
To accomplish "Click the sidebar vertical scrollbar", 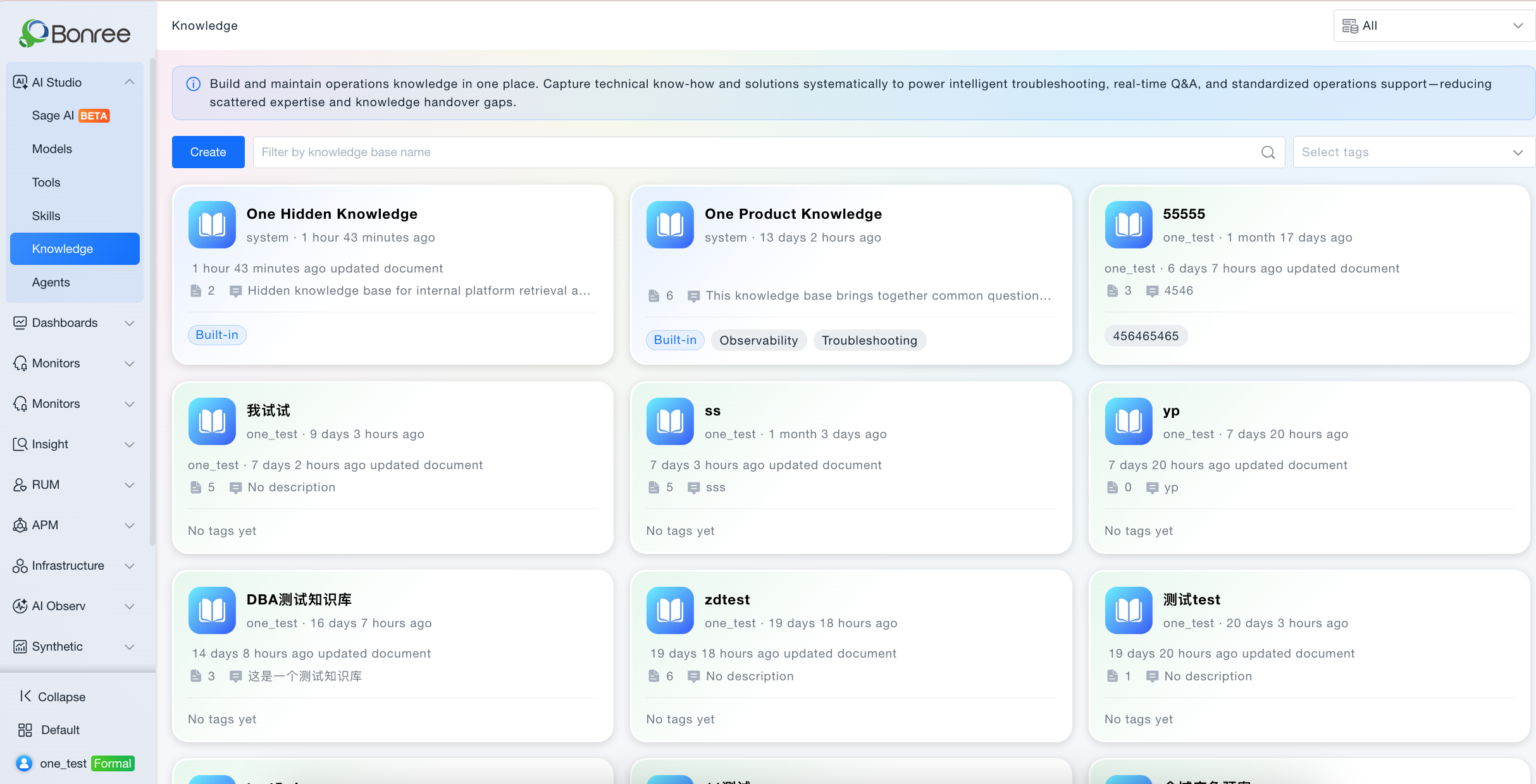I will (x=152, y=302).
